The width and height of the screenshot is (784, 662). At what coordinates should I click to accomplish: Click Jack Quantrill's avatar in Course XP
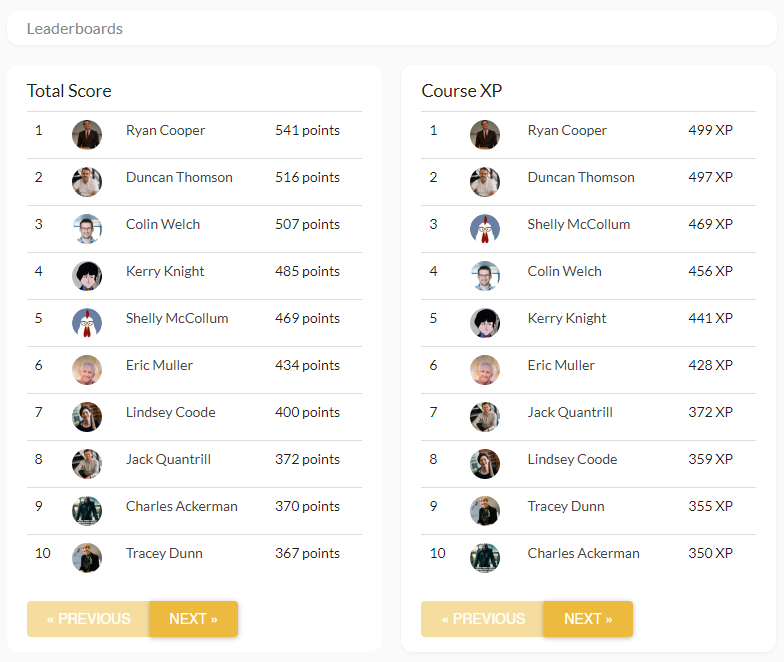coord(485,417)
